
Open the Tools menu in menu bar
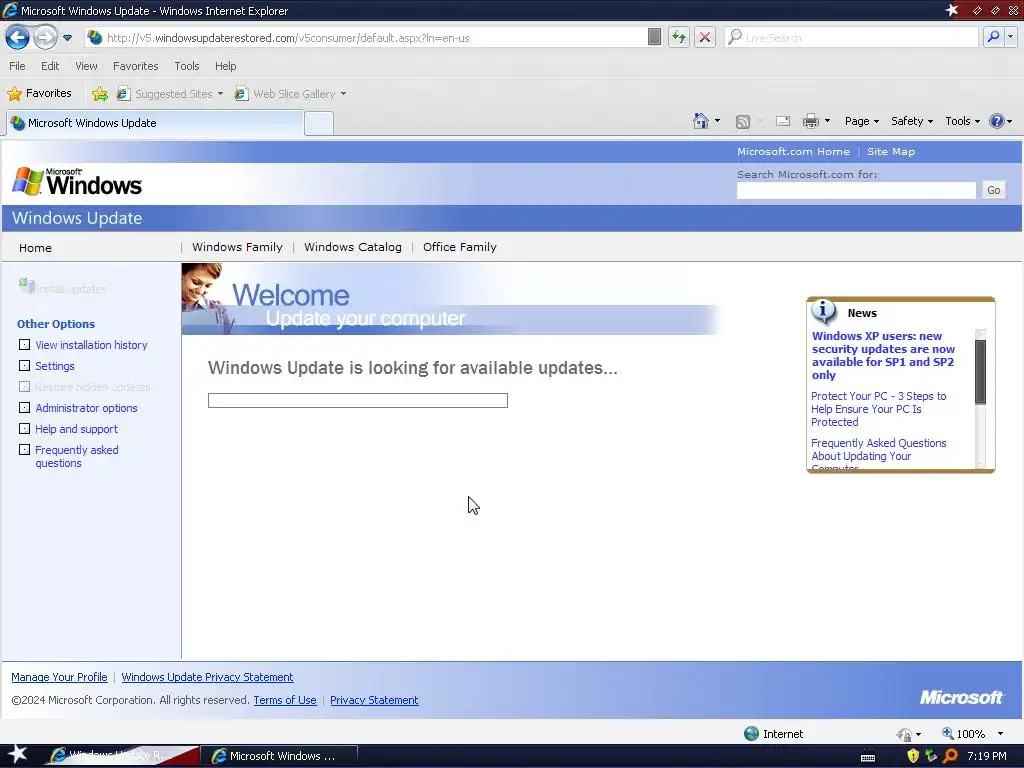coord(186,66)
